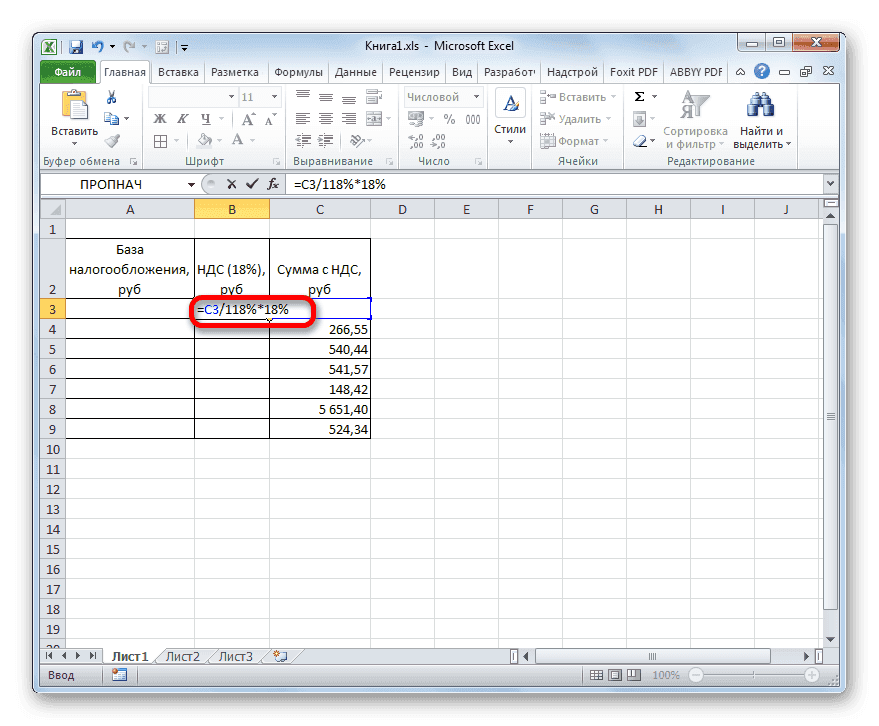Viewport: 879px width, 726px height.
Task: Click the center alignment icon
Action: coord(325,118)
